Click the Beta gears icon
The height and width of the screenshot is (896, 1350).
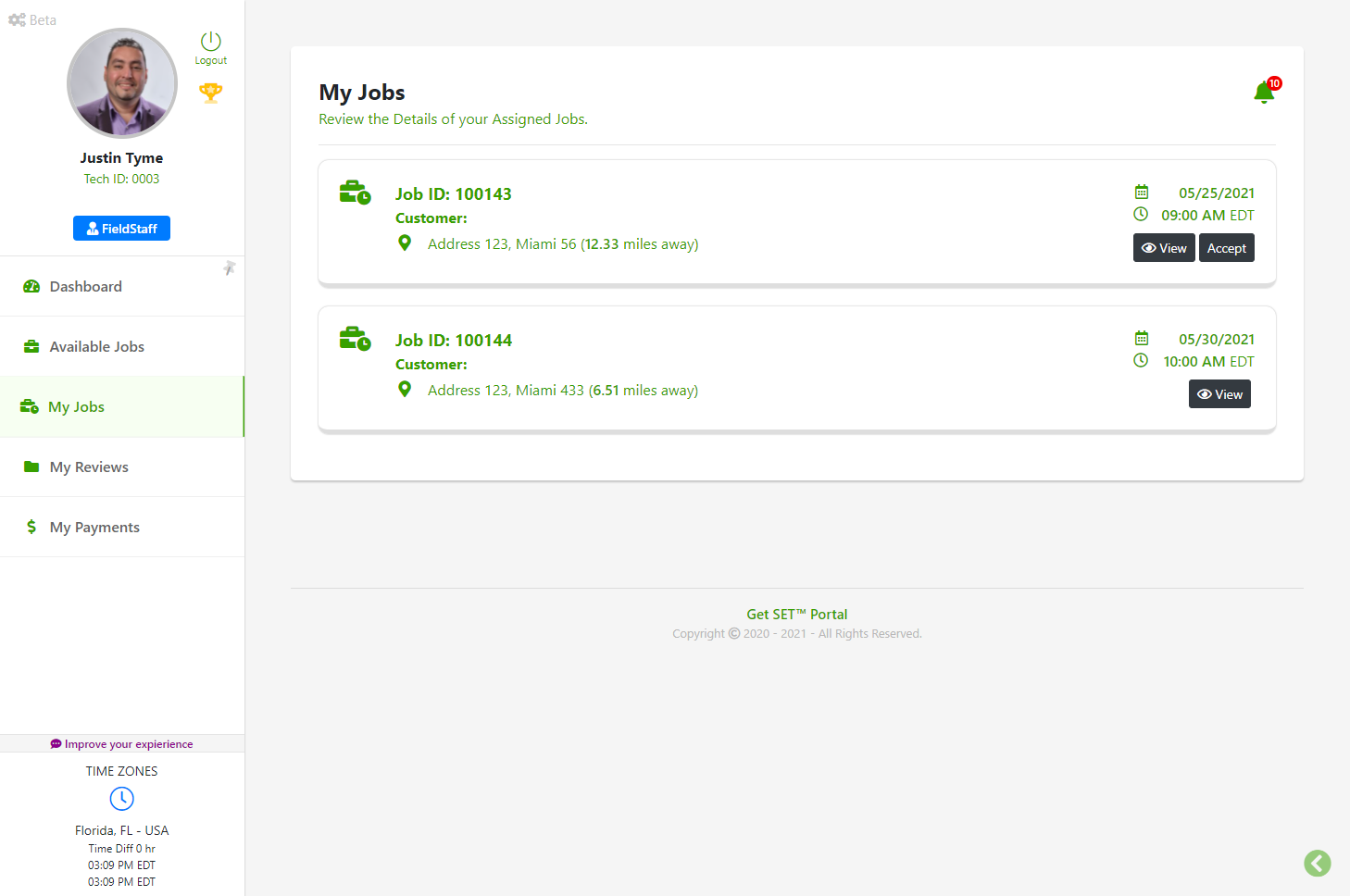(17, 19)
